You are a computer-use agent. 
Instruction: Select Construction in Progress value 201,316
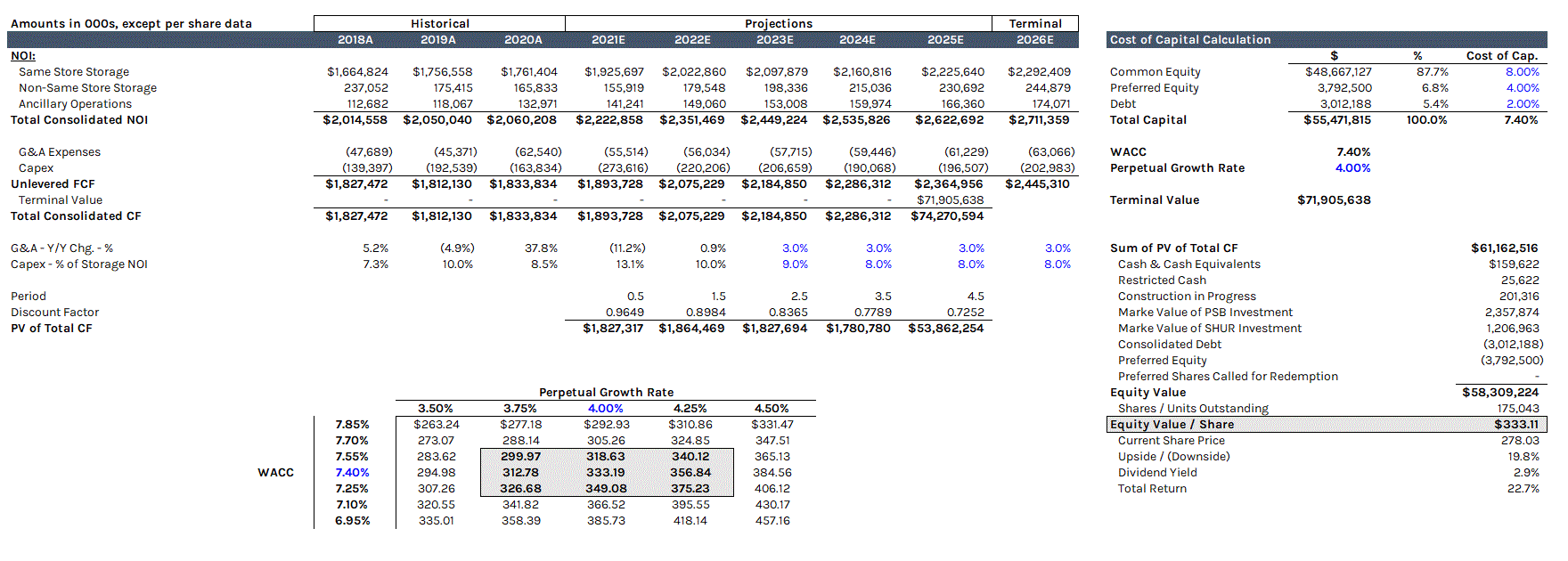pyautogui.click(x=1519, y=297)
